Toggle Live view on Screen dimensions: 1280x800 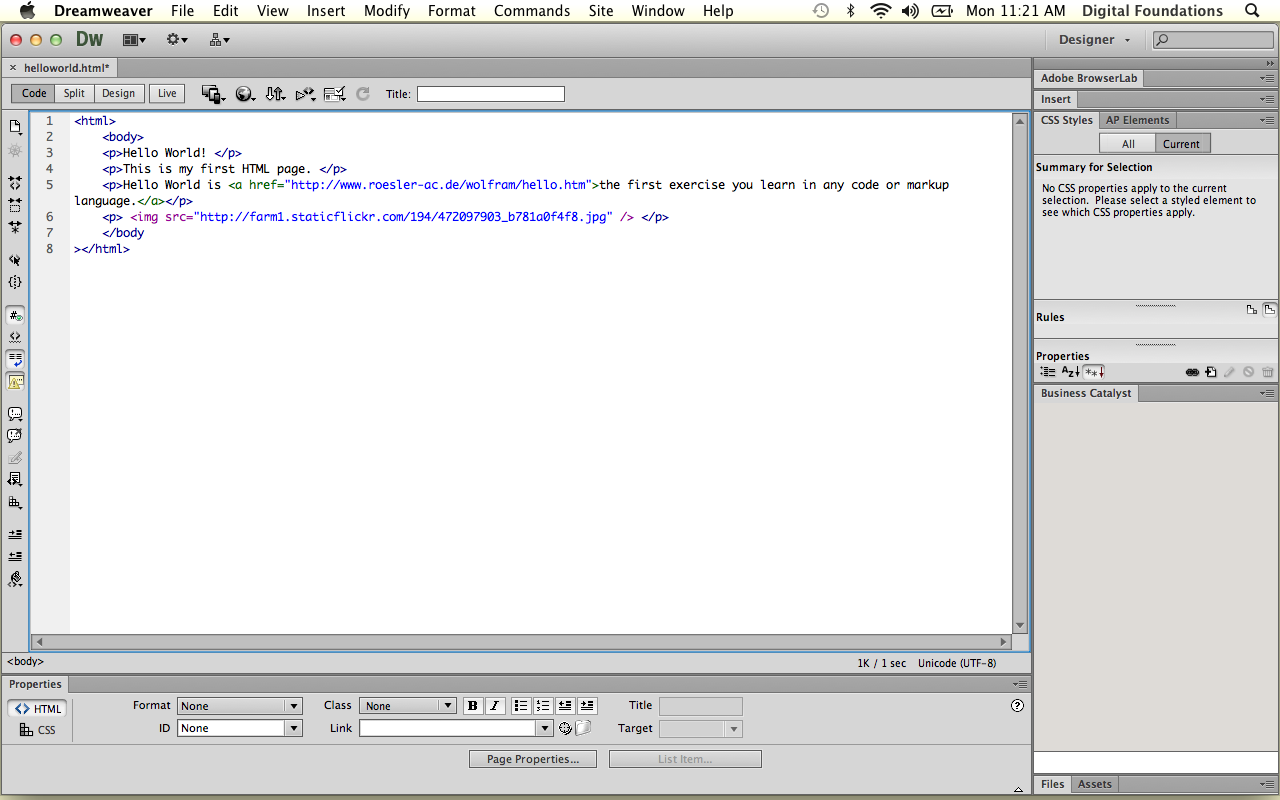(x=167, y=93)
